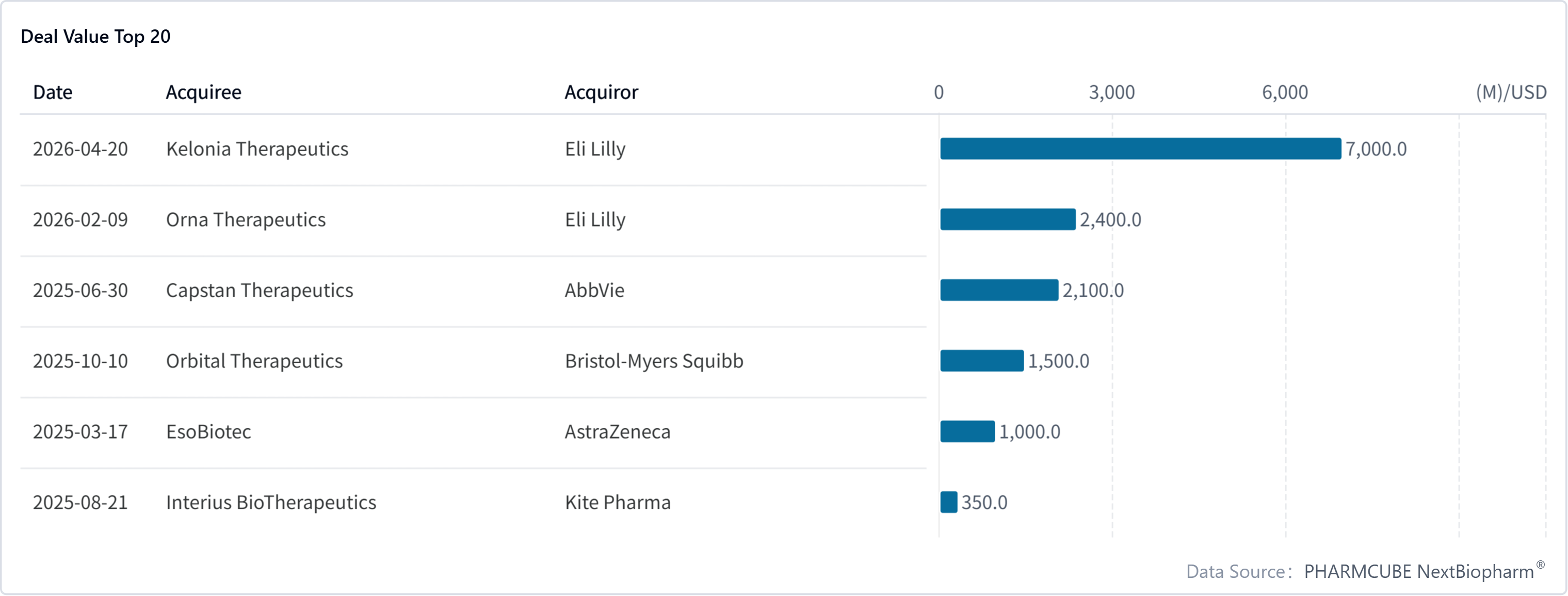
Task: Click the 1,000.0 deal value bar
Action: point(967,431)
